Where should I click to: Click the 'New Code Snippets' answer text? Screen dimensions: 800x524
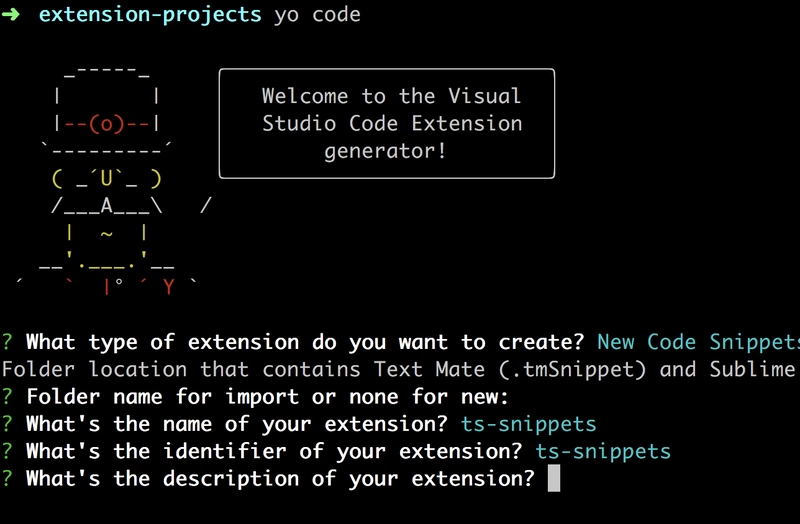click(697, 342)
